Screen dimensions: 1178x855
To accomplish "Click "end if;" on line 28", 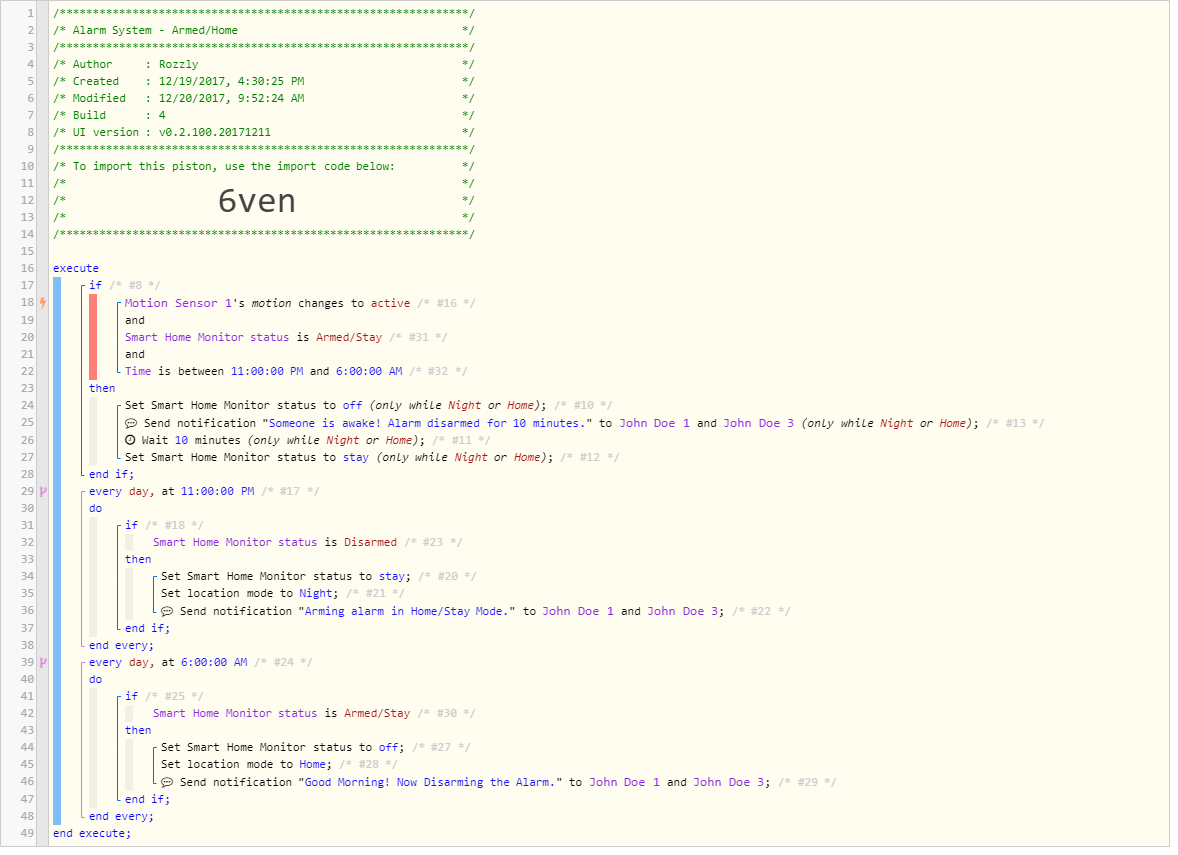I will (111, 475).
